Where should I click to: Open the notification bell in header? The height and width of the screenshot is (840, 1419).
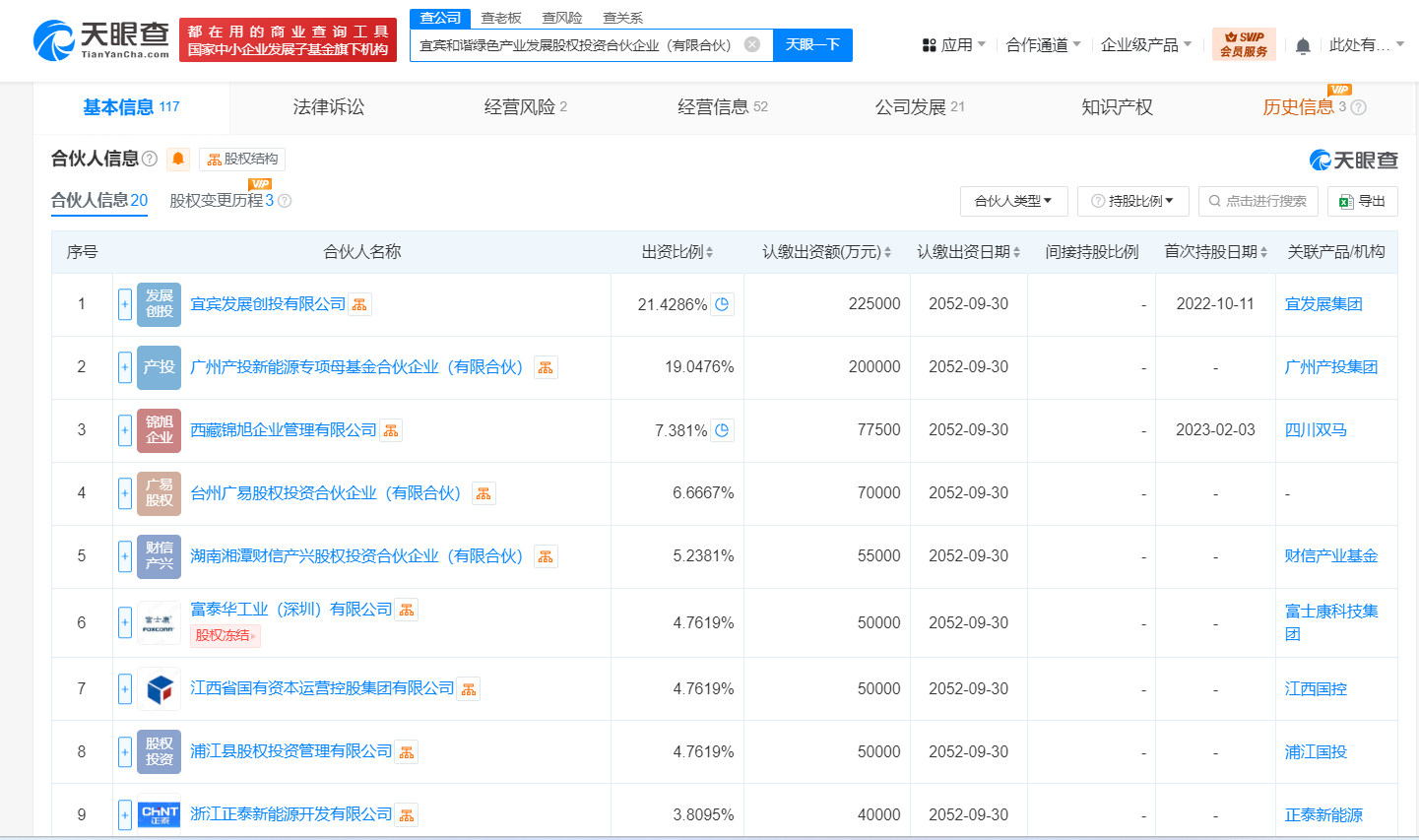point(1303,45)
